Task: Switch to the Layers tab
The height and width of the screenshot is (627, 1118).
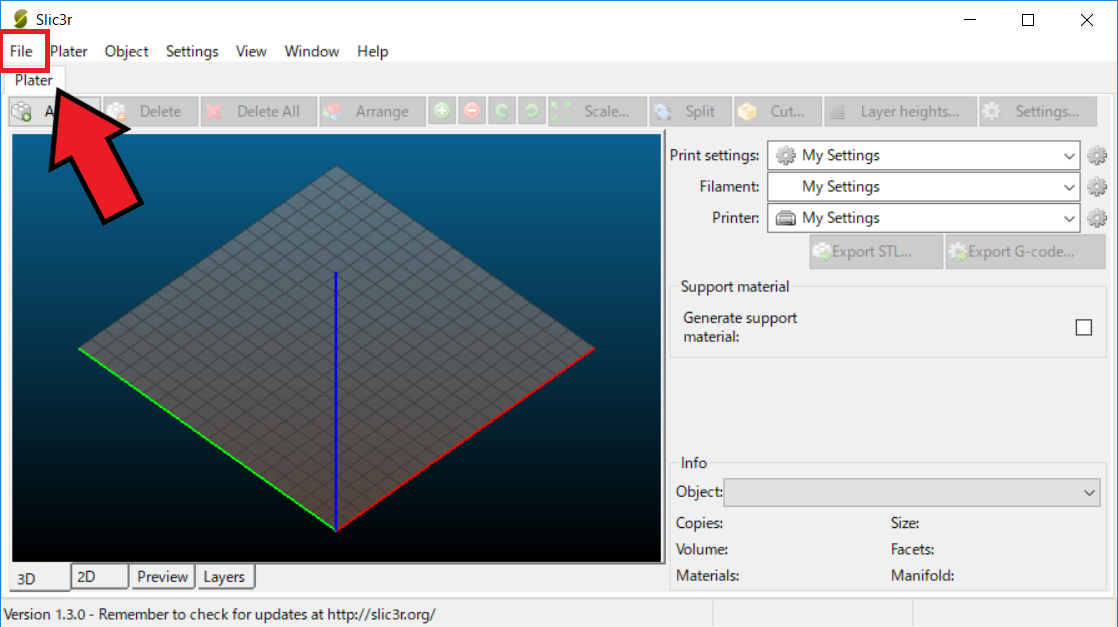Action: point(224,576)
